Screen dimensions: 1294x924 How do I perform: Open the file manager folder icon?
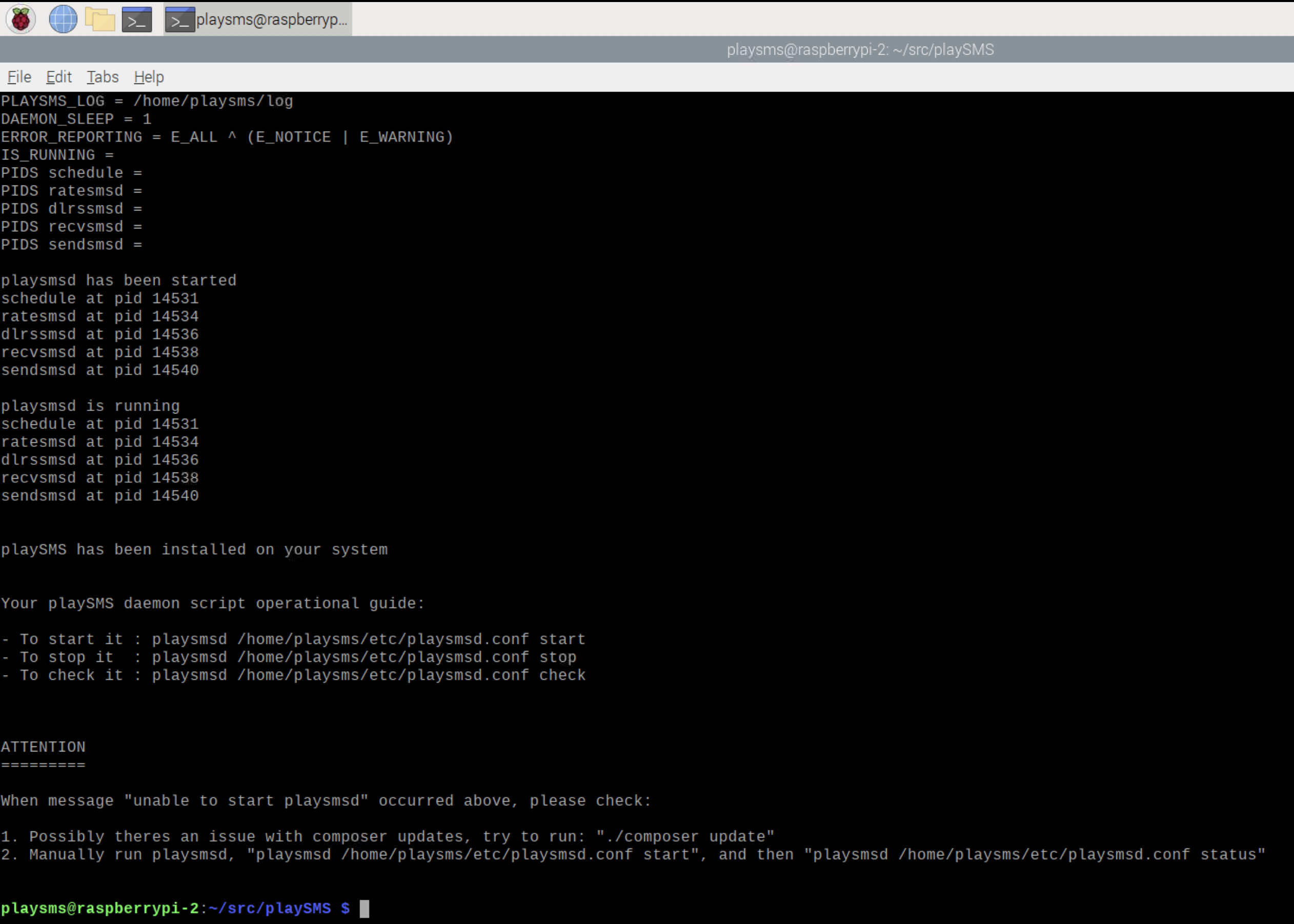(100, 19)
